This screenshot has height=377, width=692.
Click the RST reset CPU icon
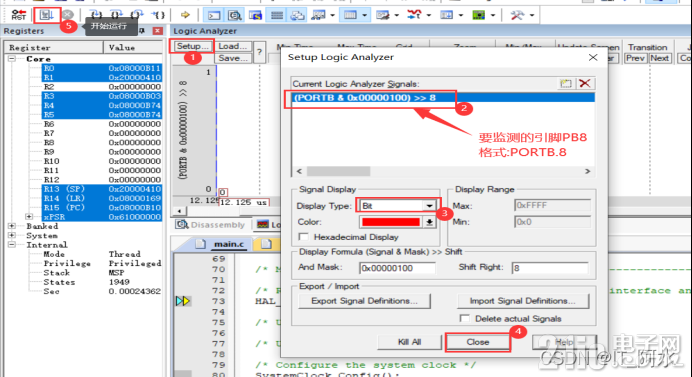click(19, 15)
